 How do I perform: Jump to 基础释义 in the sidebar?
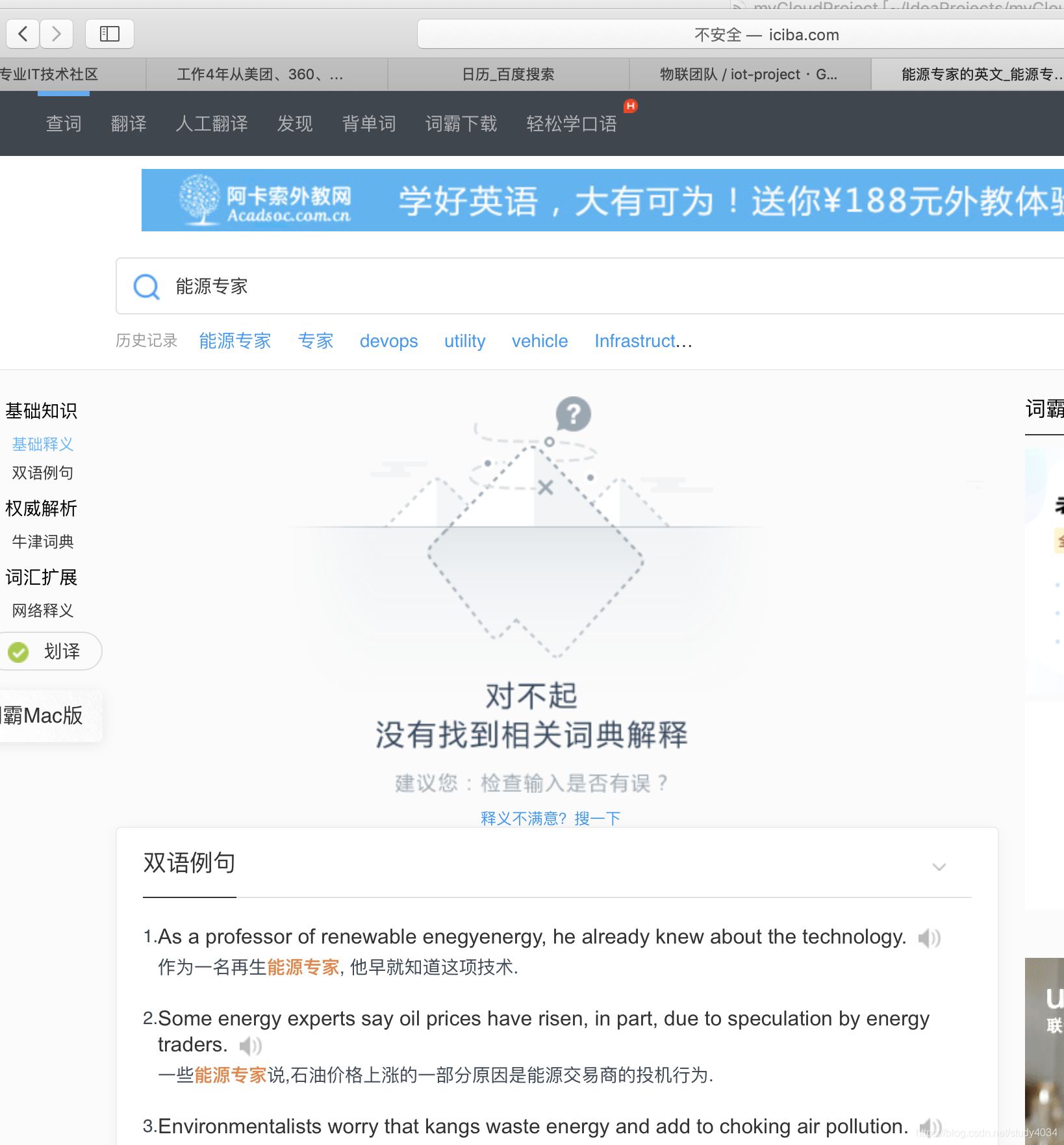[43, 444]
